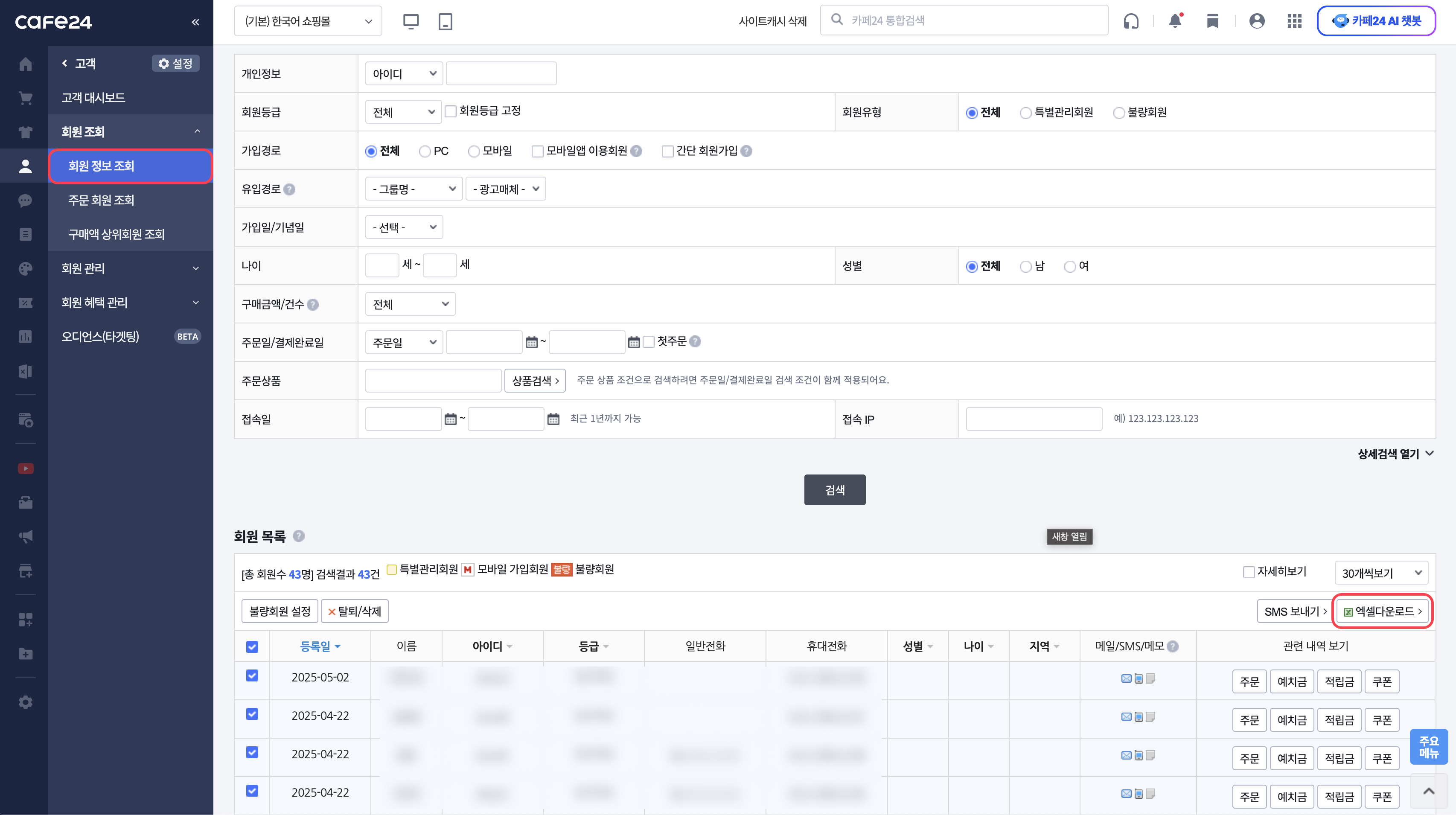
Task: Click the notification bell icon
Action: point(1175,21)
